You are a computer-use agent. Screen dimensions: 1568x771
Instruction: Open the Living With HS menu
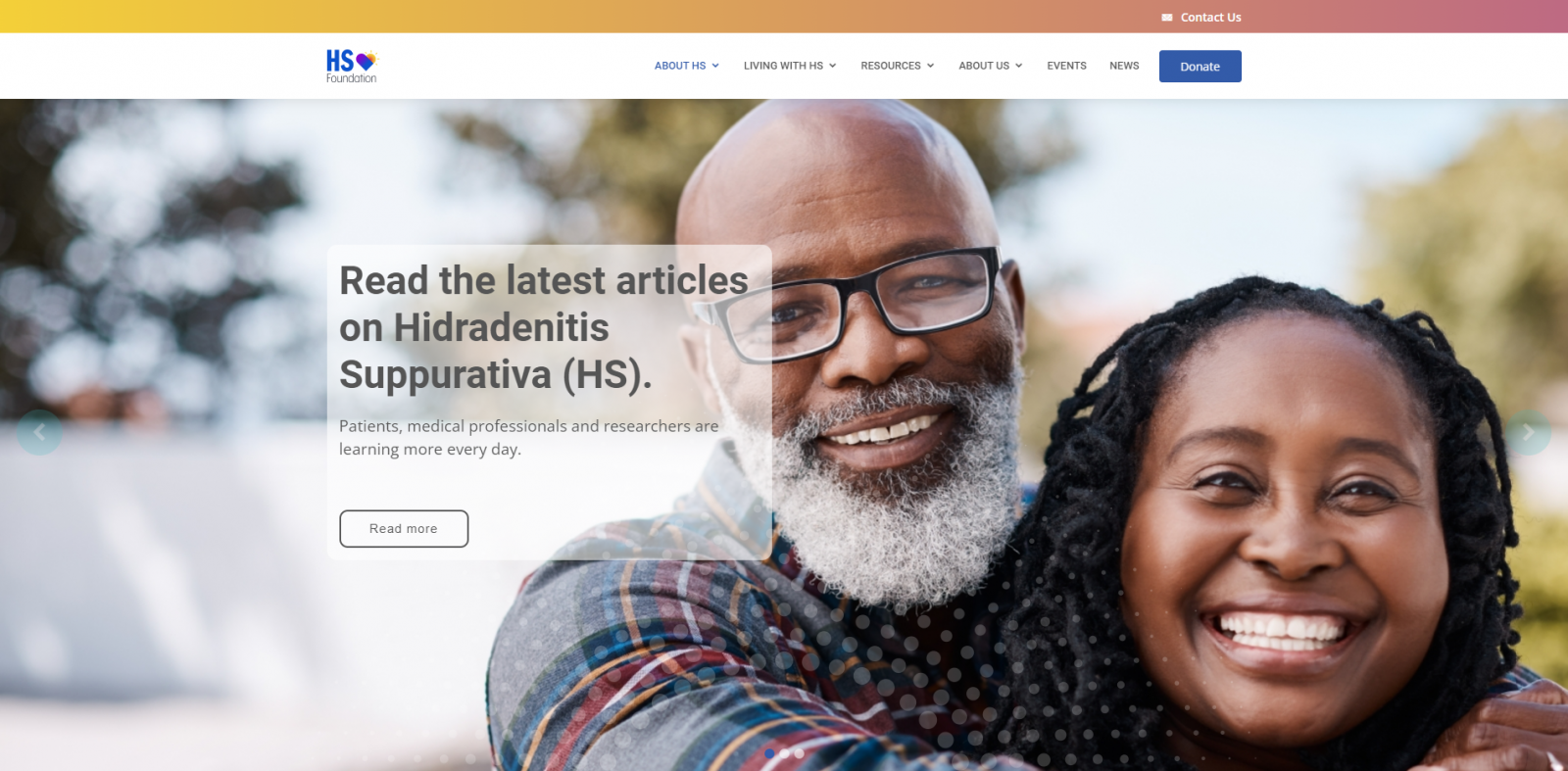[x=783, y=66]
